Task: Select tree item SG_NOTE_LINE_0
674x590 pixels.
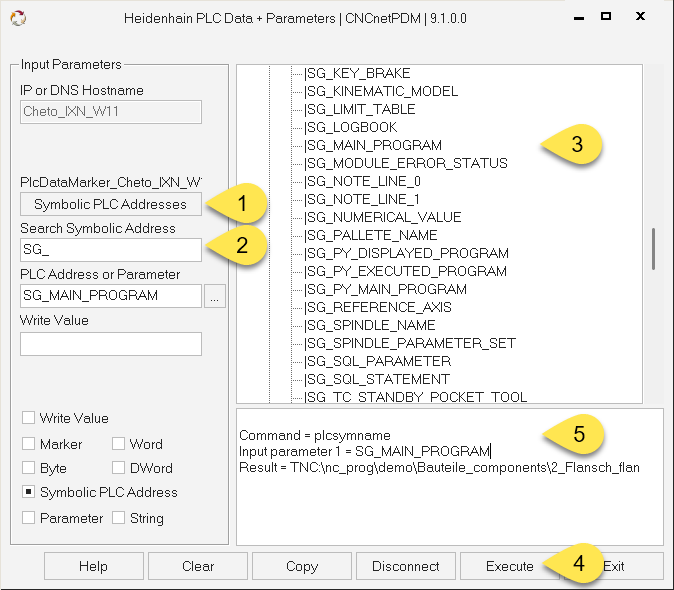Action: pos(362,182)
